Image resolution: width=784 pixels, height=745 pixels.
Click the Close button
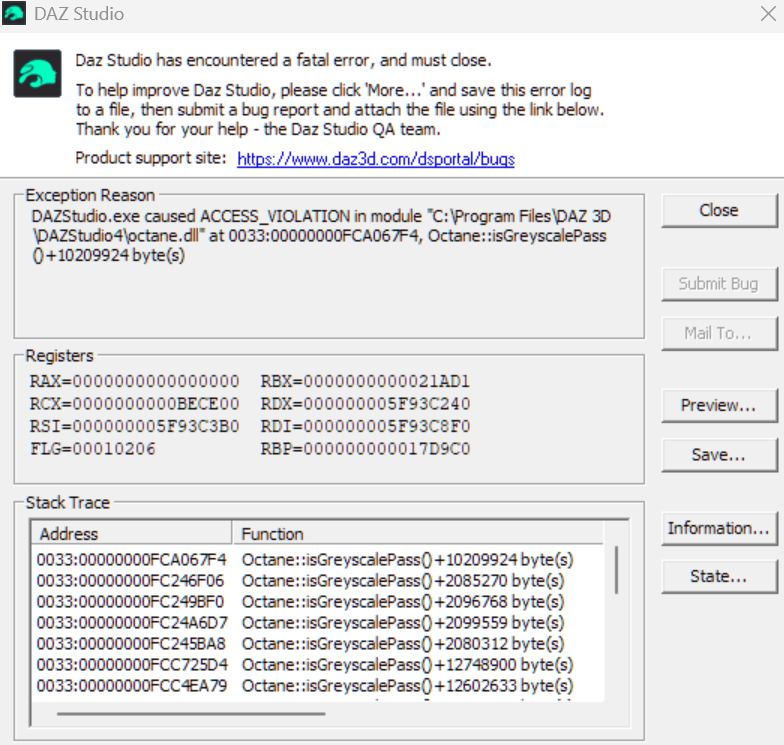719,210
